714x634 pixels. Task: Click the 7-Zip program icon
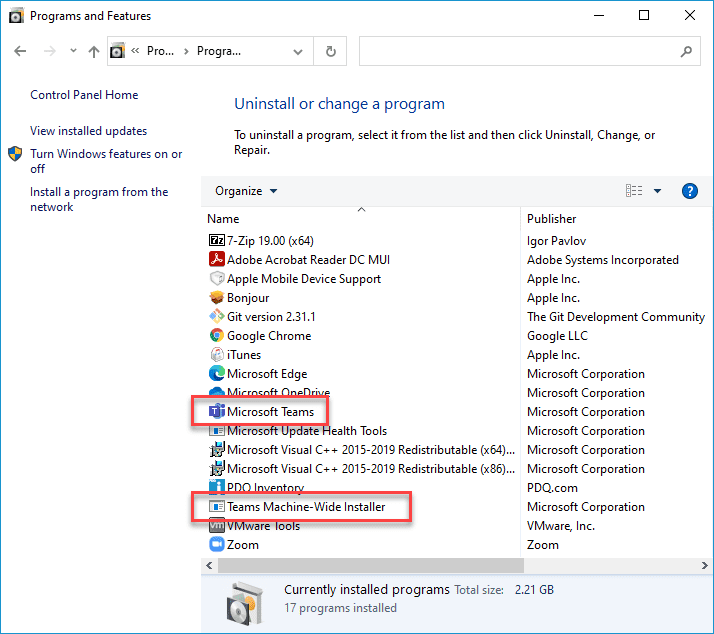(x=217, y=240)
